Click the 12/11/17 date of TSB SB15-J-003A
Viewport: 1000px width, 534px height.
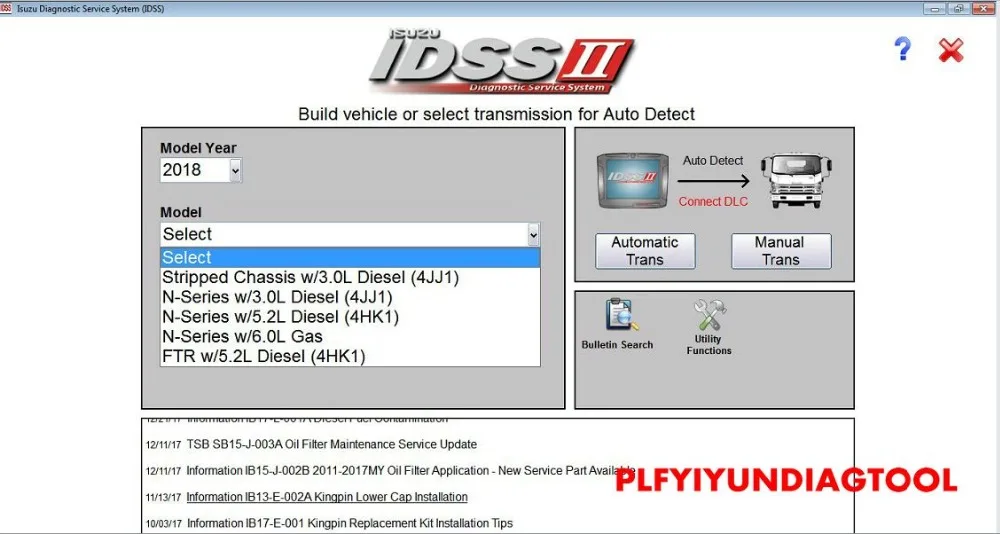tap(163, 445)
